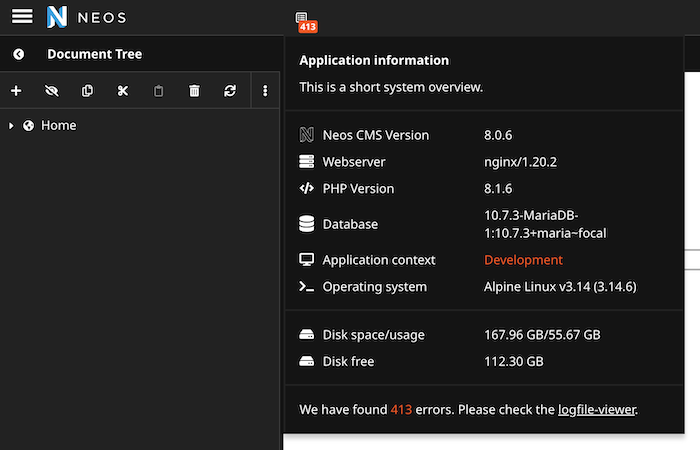Viewport: 700px width, 450px height.
Task: Click the Application context monitor icon
Action: pos(306,260)
